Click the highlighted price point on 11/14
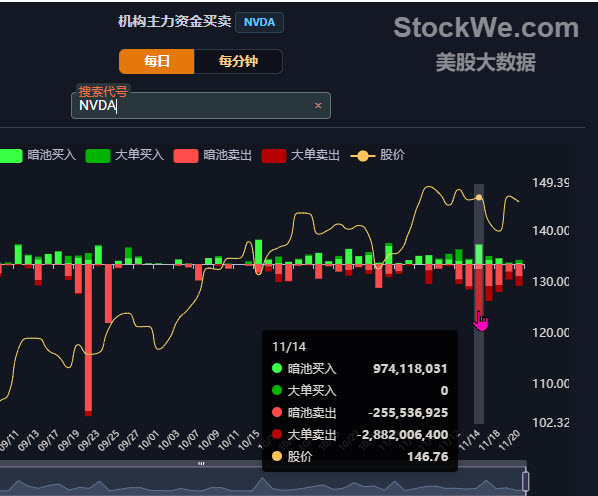Viewport: 598px width, 496px height. click(x=479, y=197)
